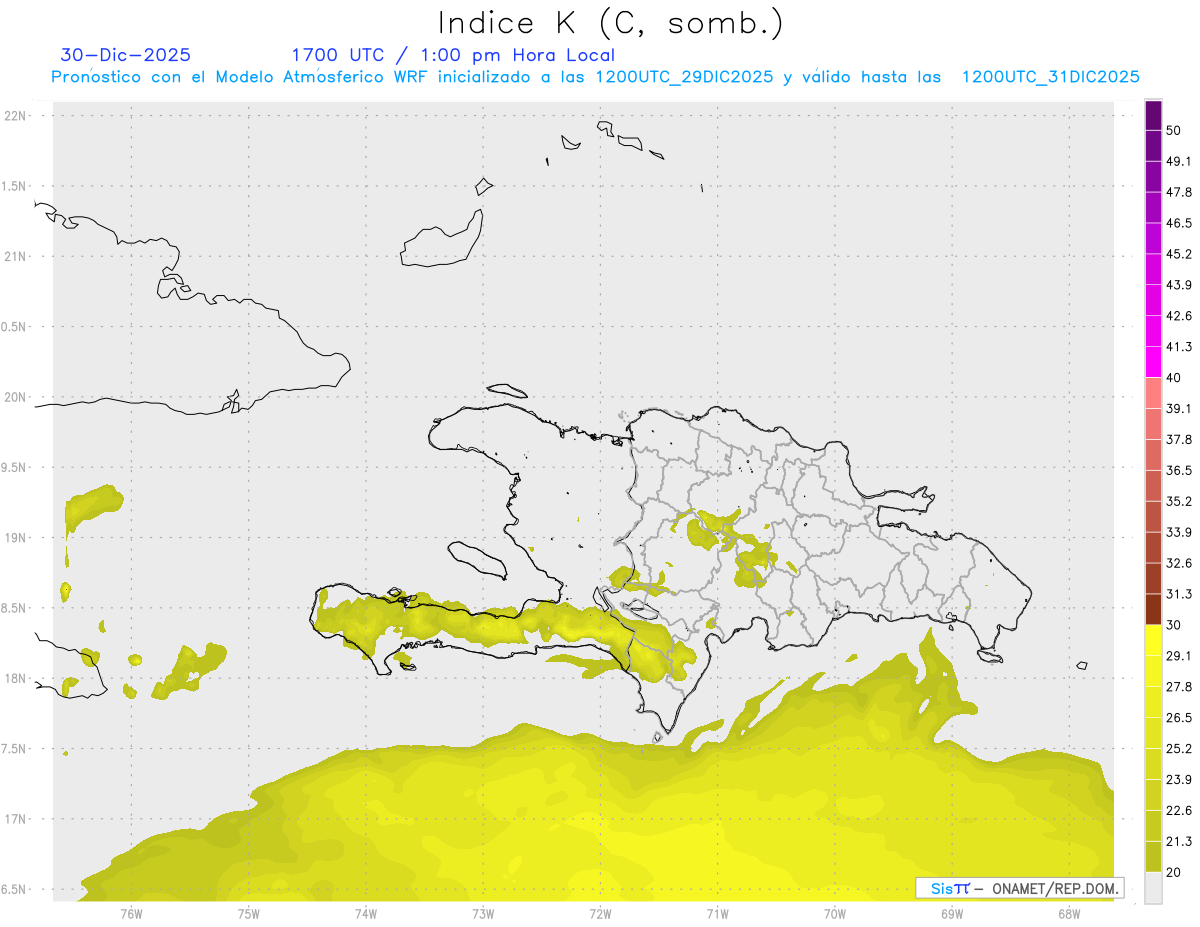Click the salmon 39.1–40 colorbar segment
Screen dimensions: 1200x927
pyautogui.click(x=1153, y=393)
